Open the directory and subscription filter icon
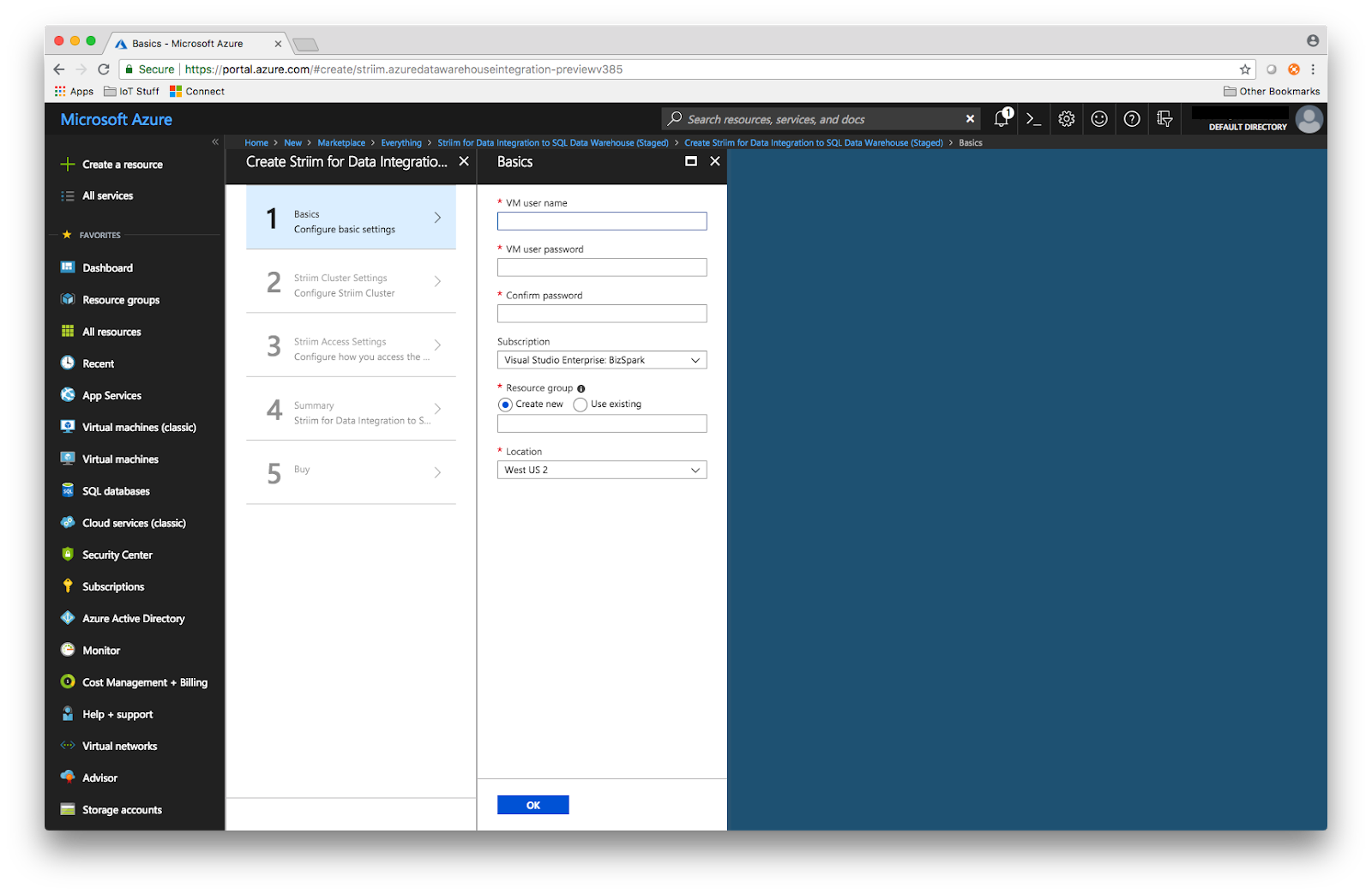This screenshot has height=894, width=1372. point(1164,119)
